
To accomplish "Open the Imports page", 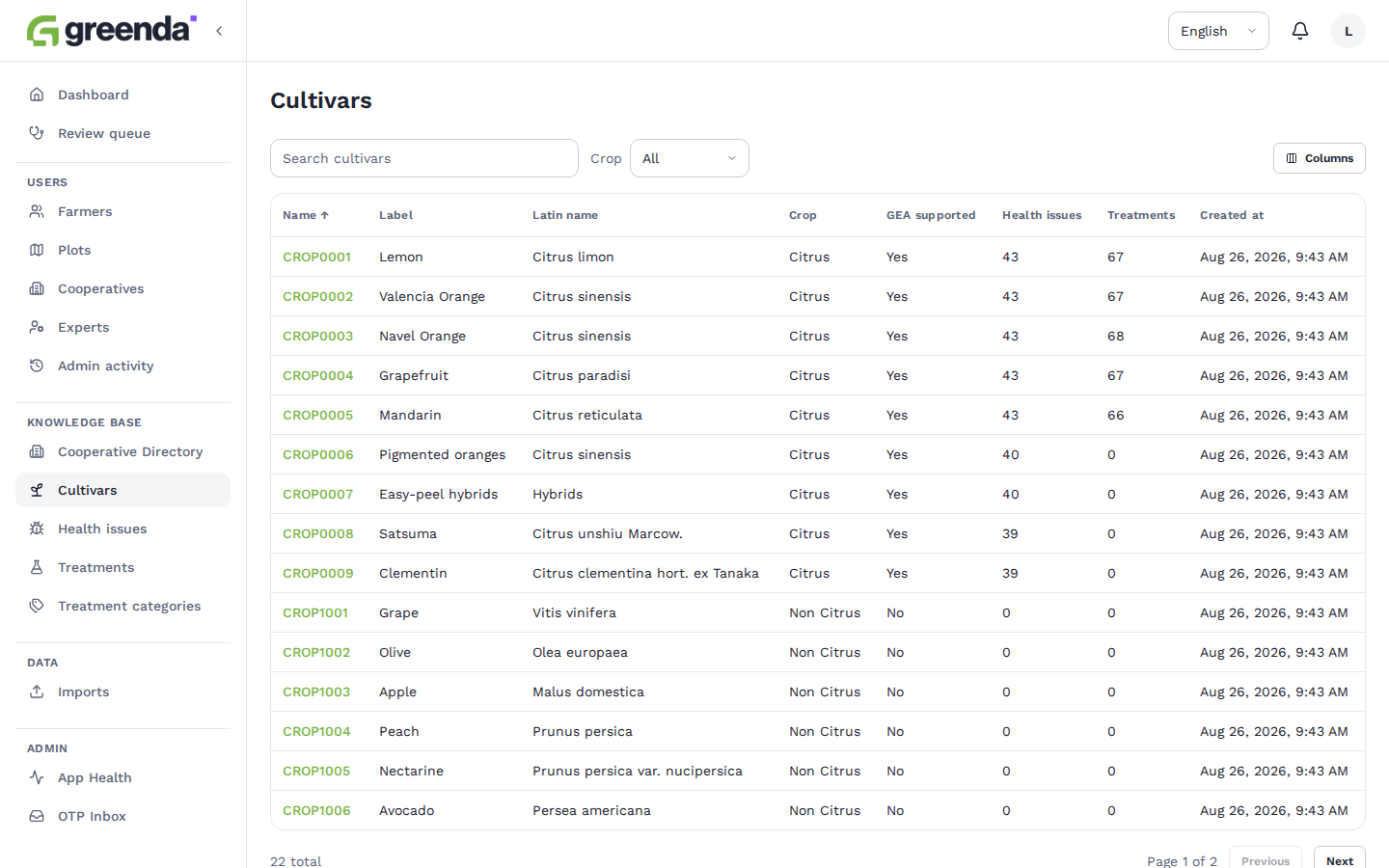I will pyautogui.click(x=123, y=692).
